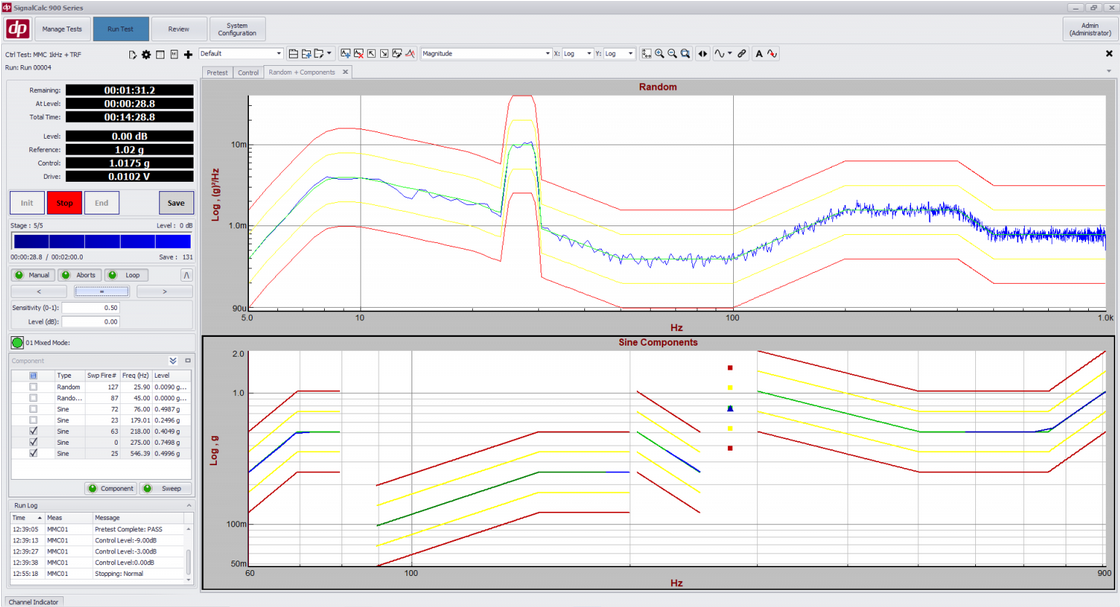Click the bold A text annotation icon
Viewport: 1120px width, 607px height.
pyautogui.click(x=759, y=54)
